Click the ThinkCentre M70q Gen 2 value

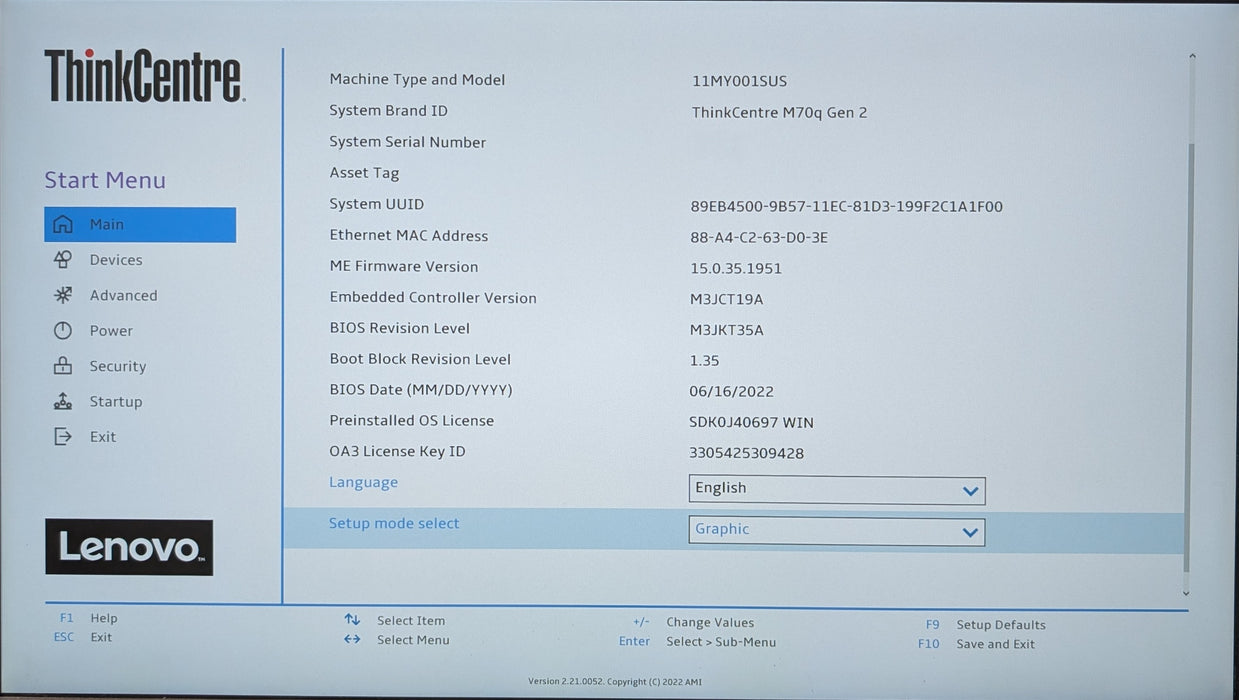tap(779, 112)
